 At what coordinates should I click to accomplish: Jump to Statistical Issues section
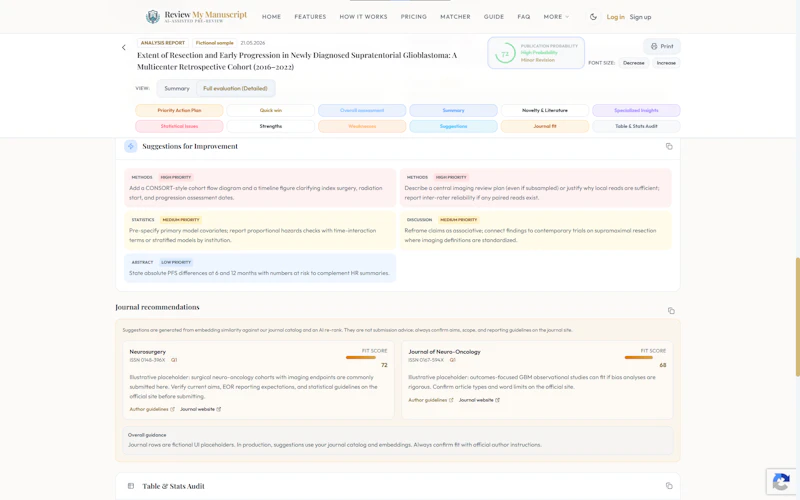[x=179, y=126]
